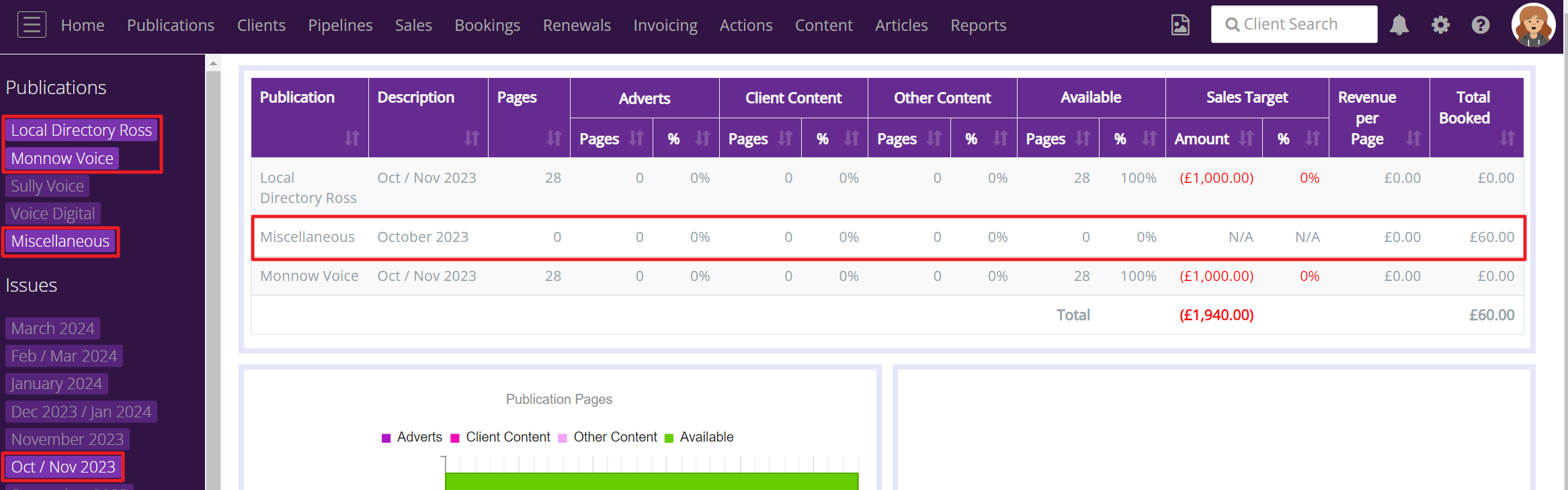Toggle Voice Digital publication filter
The height and width of the screenshot is (490, 1568).
[x=52, y=213]
